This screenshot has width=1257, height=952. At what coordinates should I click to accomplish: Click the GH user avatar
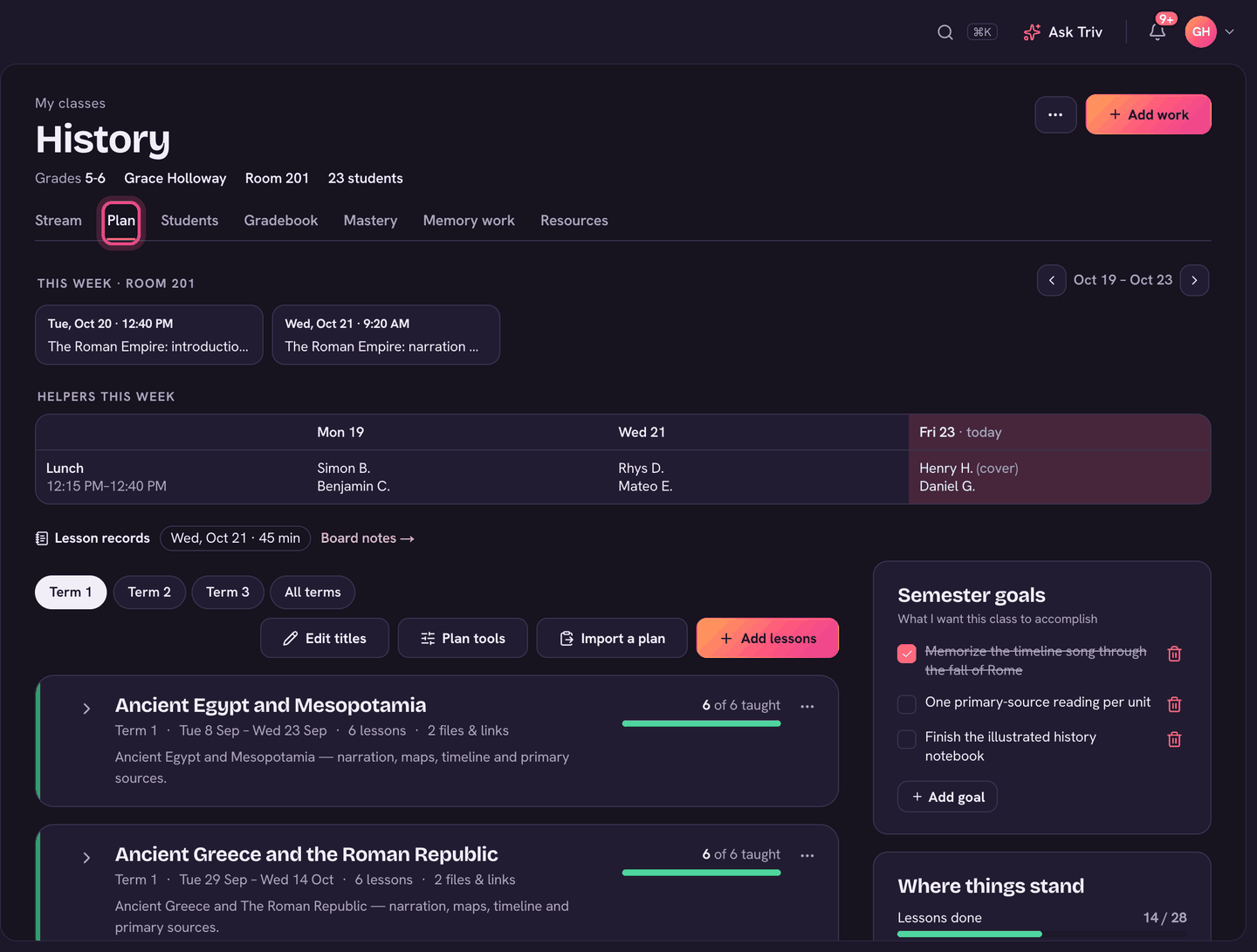pos(1201,32)
